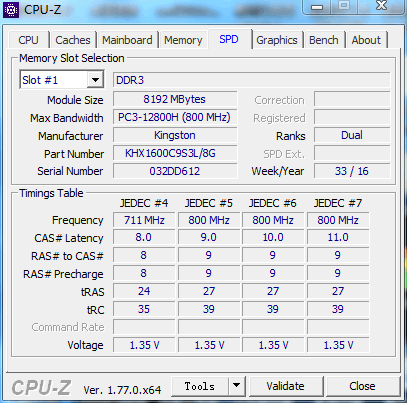Screen dimensions: 407x403
Task: Switch to the CPU tab
Action: tap(28, 40)
